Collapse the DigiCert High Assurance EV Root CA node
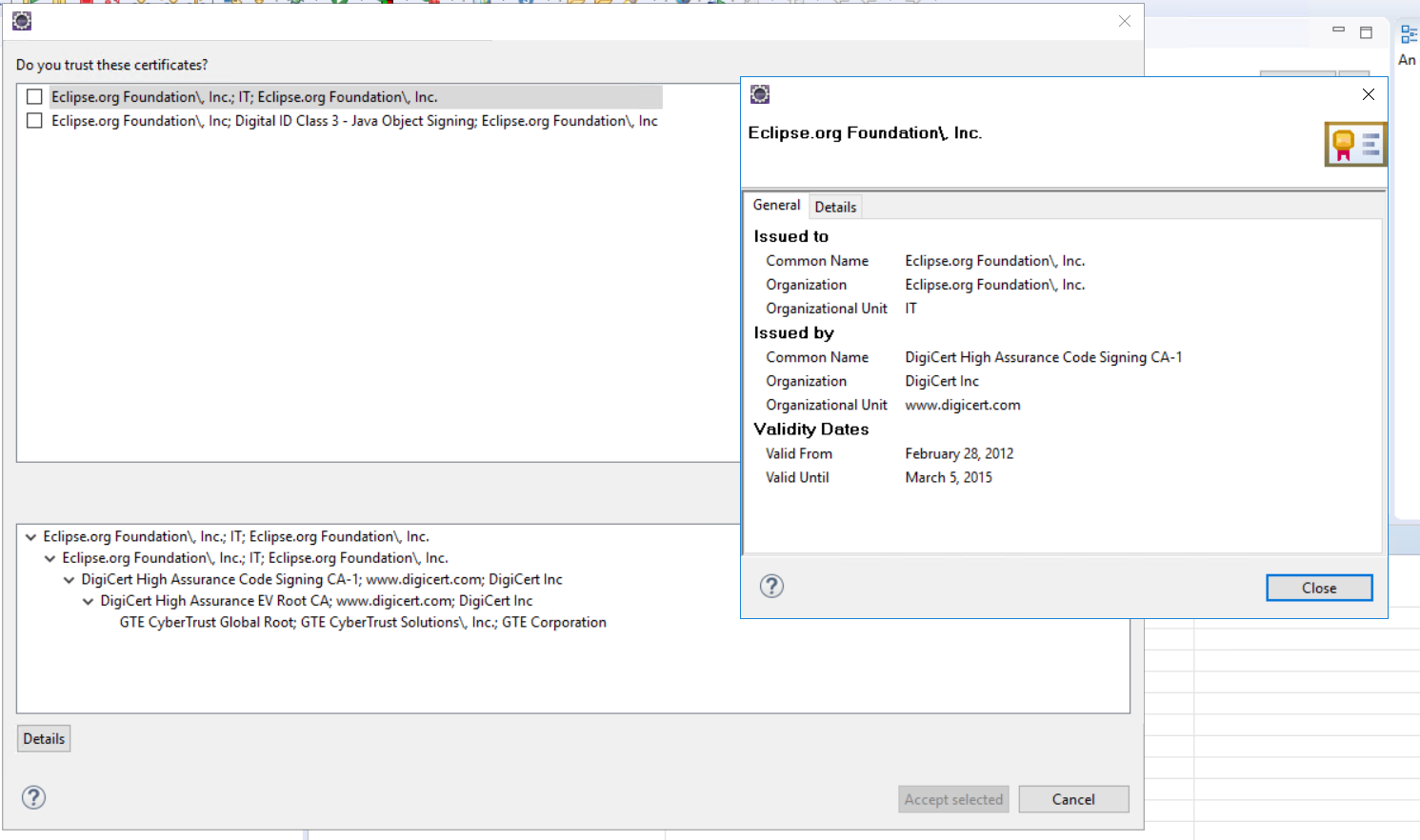 88,601
